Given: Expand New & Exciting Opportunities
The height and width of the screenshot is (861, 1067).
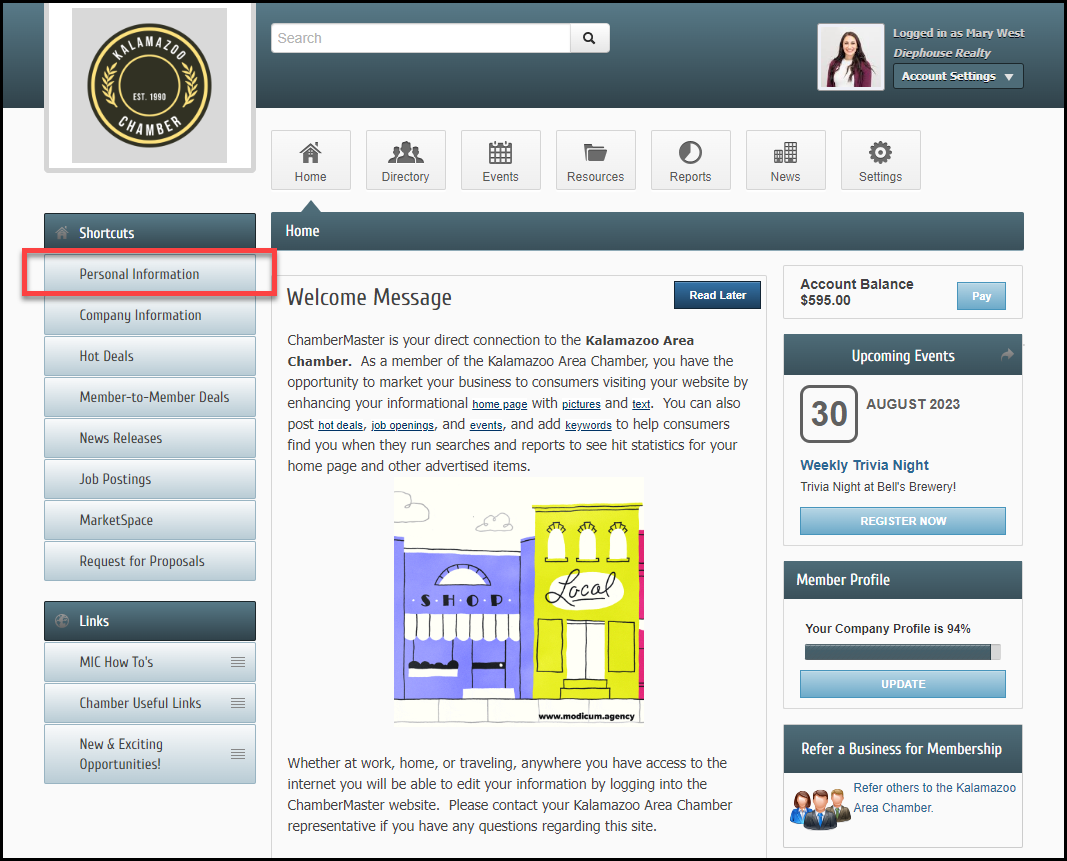Looking at the screenshot, I should [150, 754].
